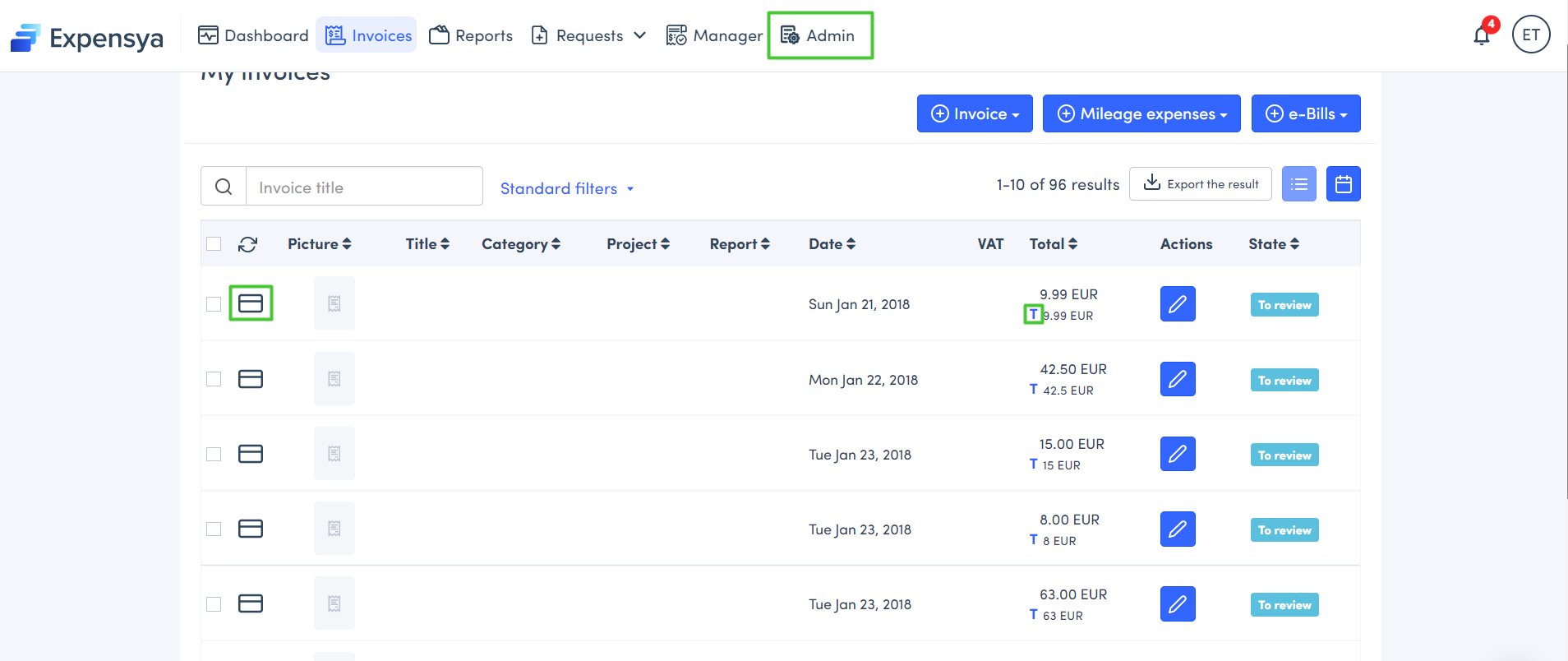Viewport: 1568px width, 661px height.
Task: Check the box for 63.00 EUR invoice
Action: click(x=214, y=604)
